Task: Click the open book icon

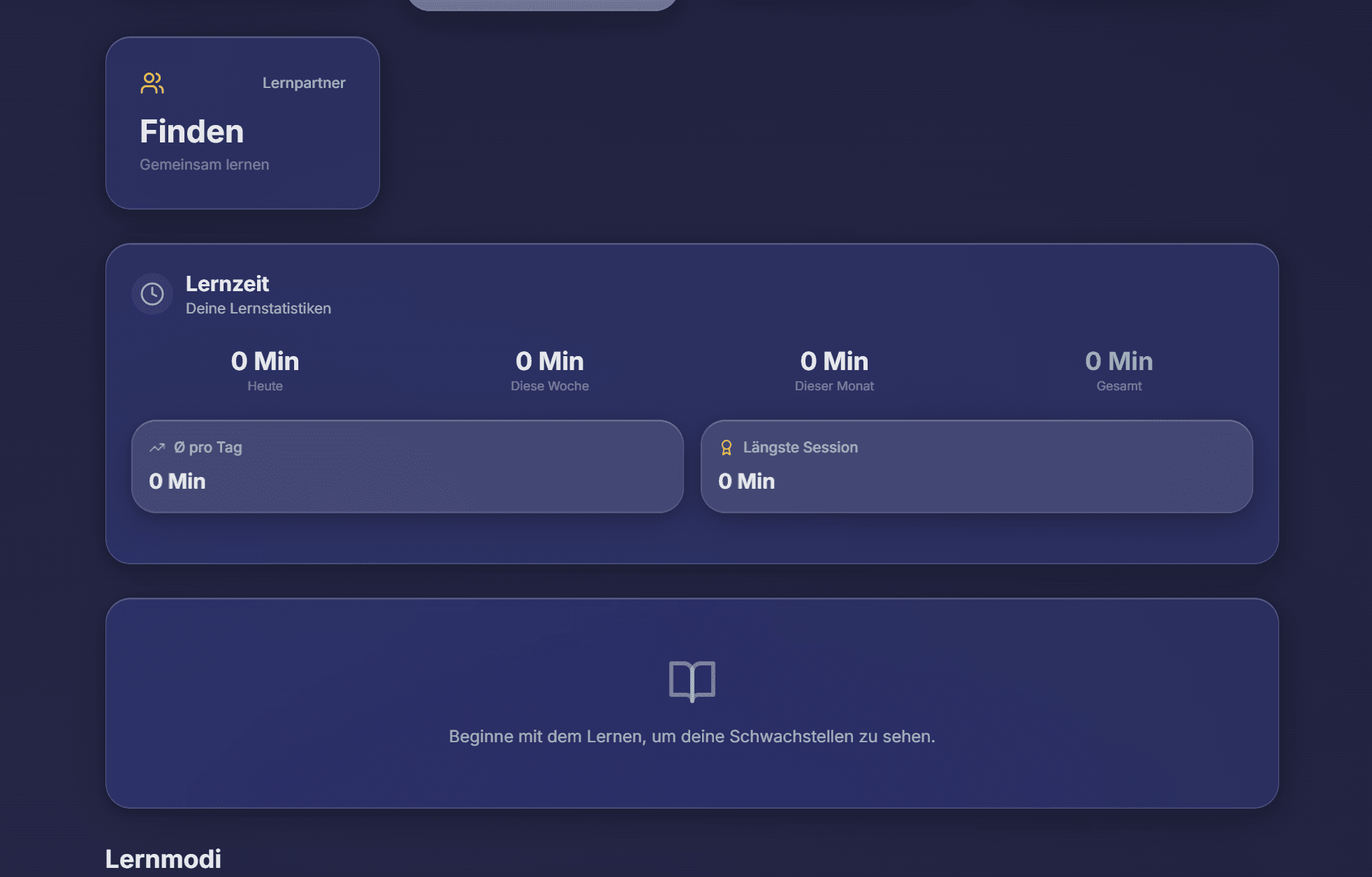Action: tap(692, 681)
